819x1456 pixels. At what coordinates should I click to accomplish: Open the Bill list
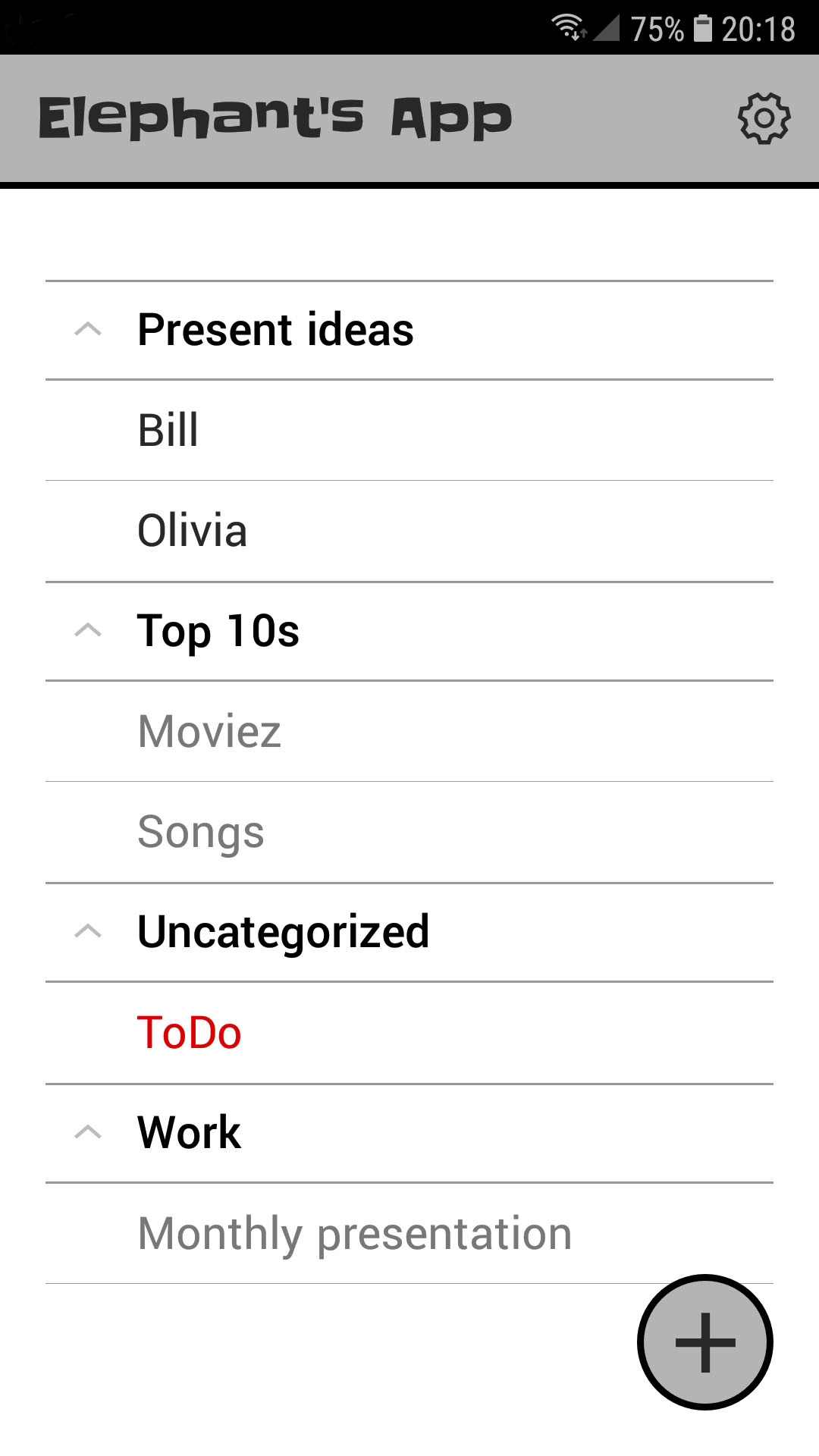[x=168, y=430]
